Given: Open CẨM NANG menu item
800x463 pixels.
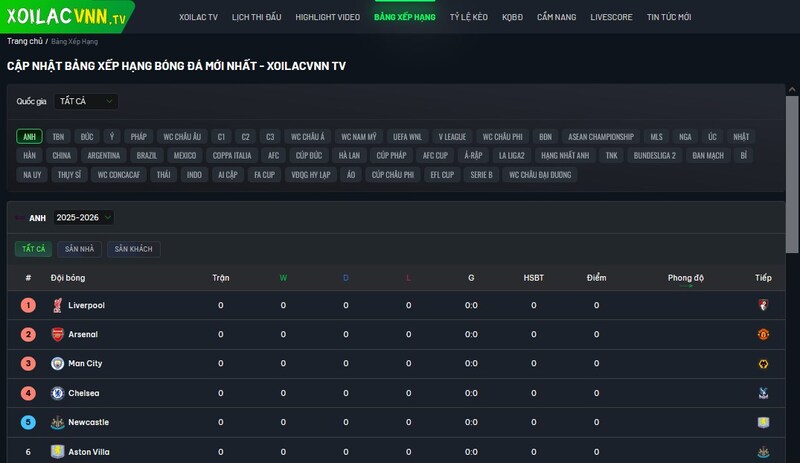Looking at the screenshot, I should (x=557, y=17).
